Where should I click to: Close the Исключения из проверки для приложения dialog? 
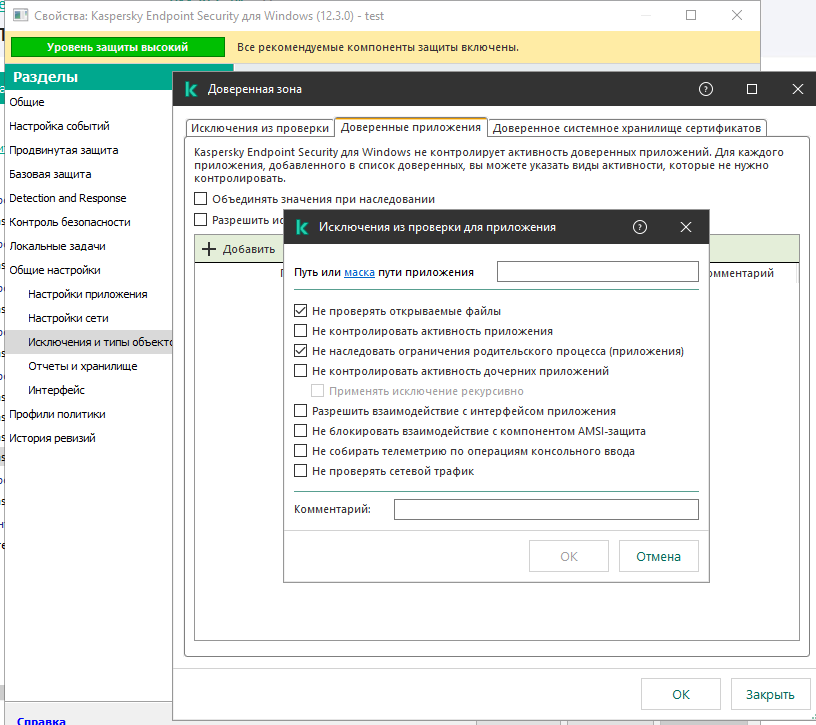(x=686, y=227)
